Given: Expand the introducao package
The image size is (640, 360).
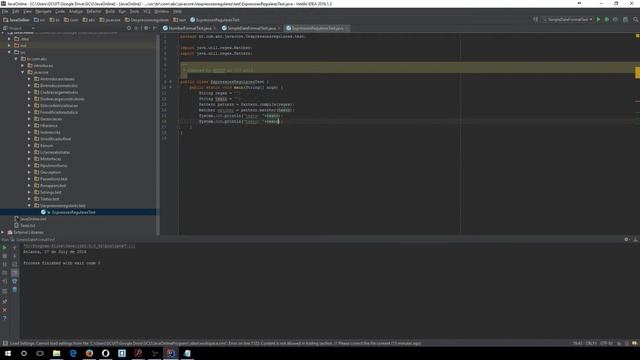Looking at the screenshot, I should point(22,65).
